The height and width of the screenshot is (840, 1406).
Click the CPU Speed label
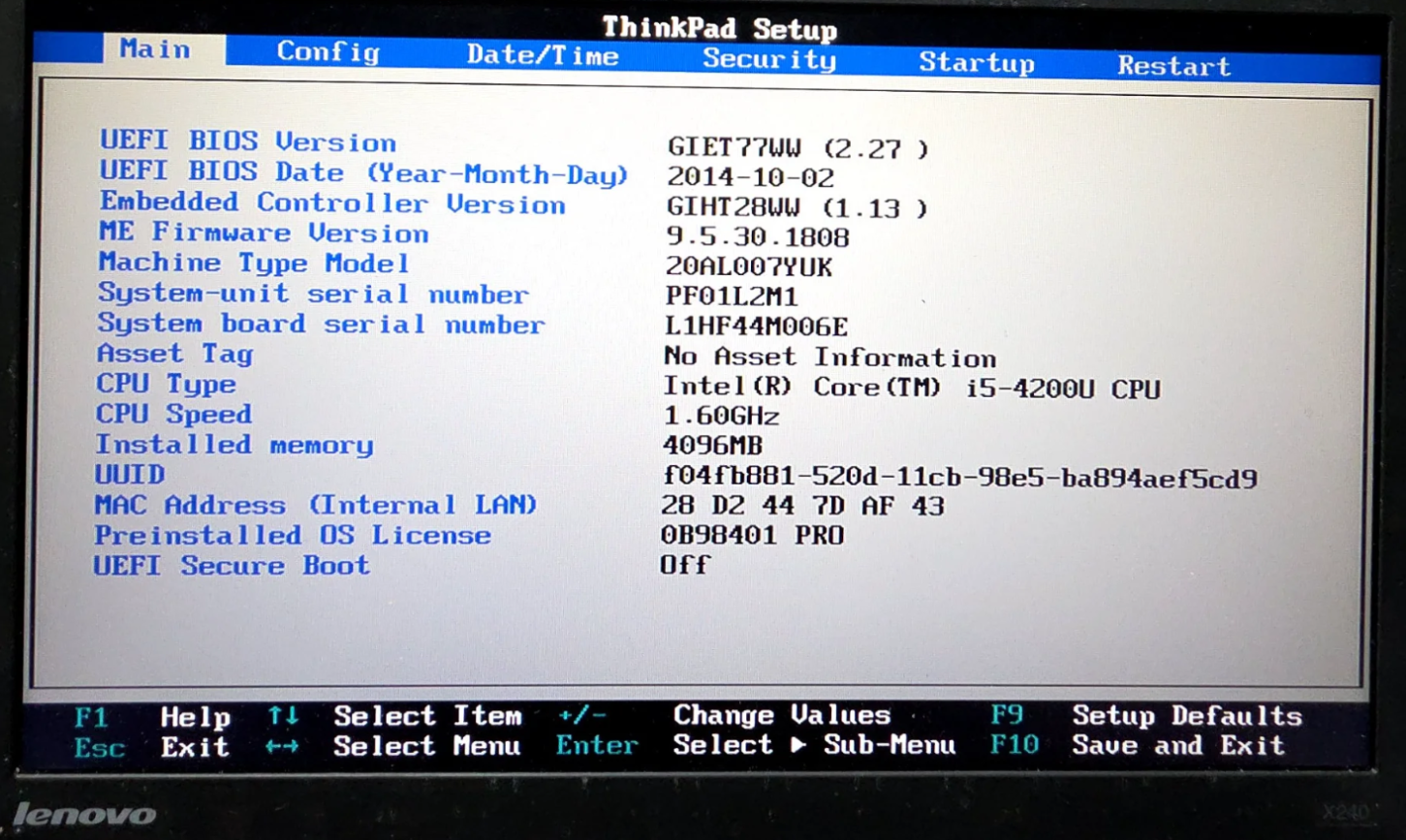(173, 414)
